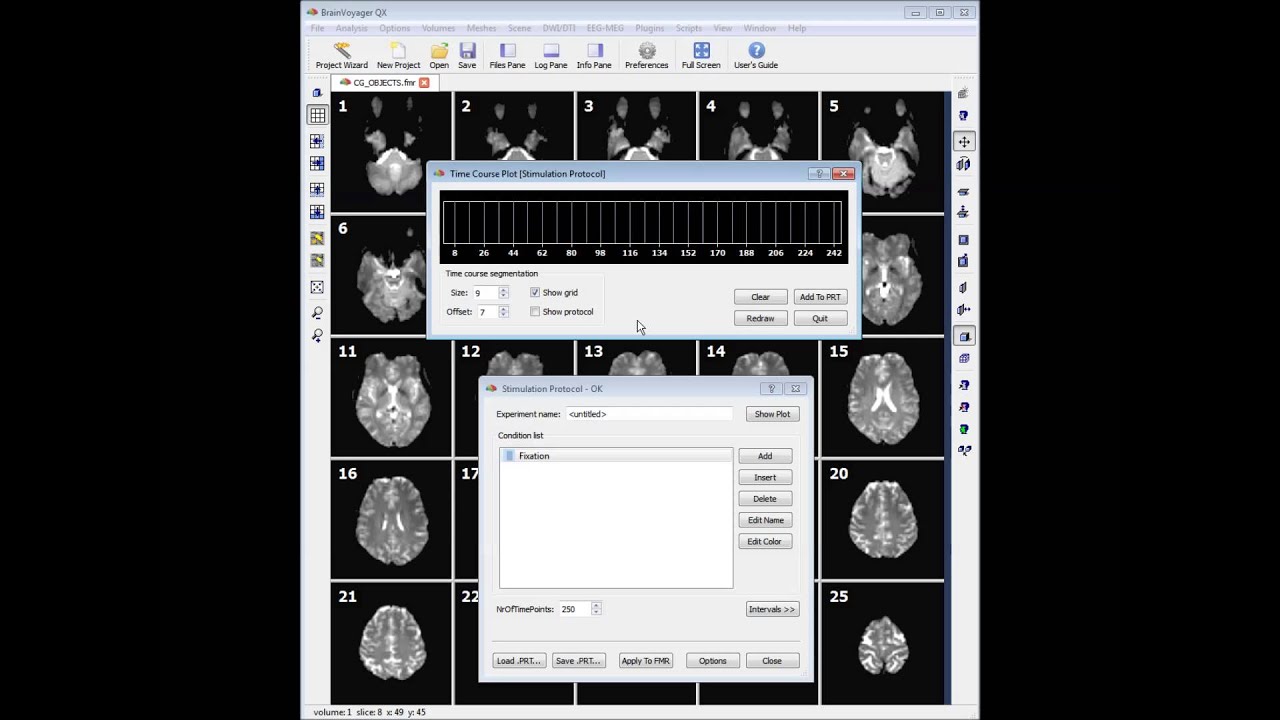This screenshot has width=1280, height=720.
Task: Click Close in Stimulation Protocol dialog
Action: [x=772, y=661]
